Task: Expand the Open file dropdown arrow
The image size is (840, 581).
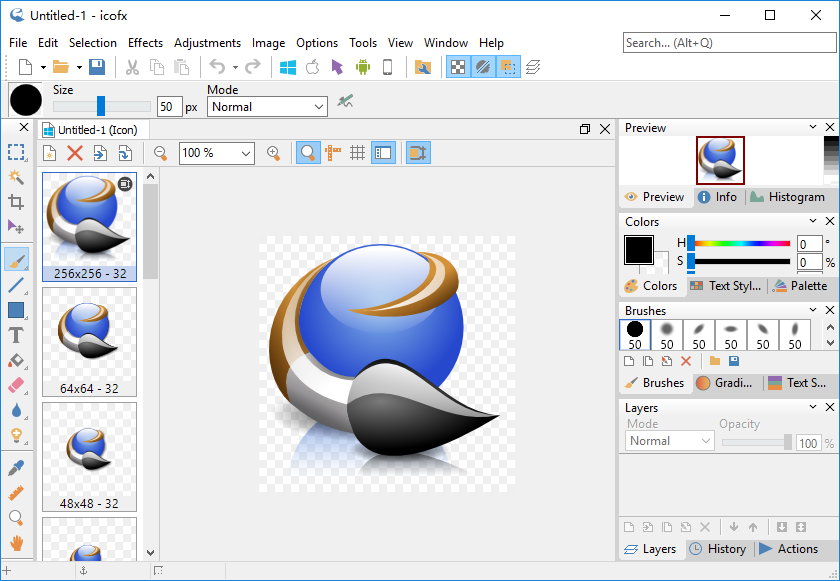Action: 79,67
